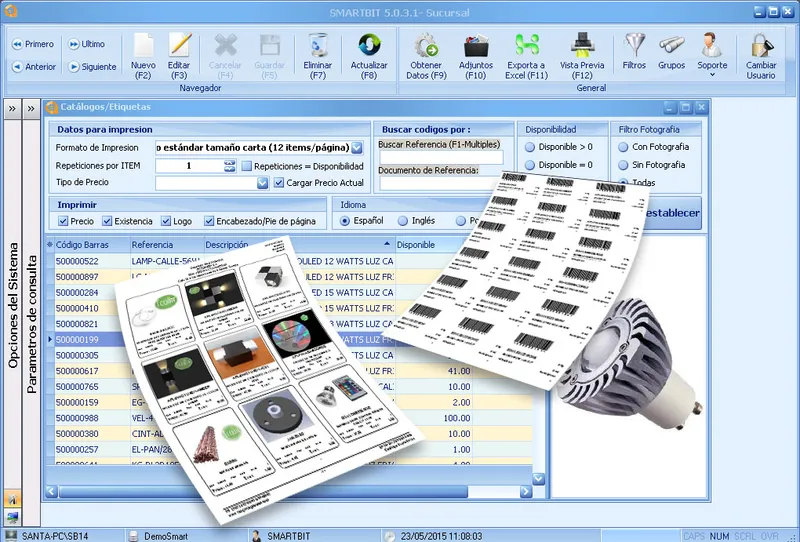Viewport: 800px width, 542px height.
Task: Move to Siguiente record
Action: (92, 67)
